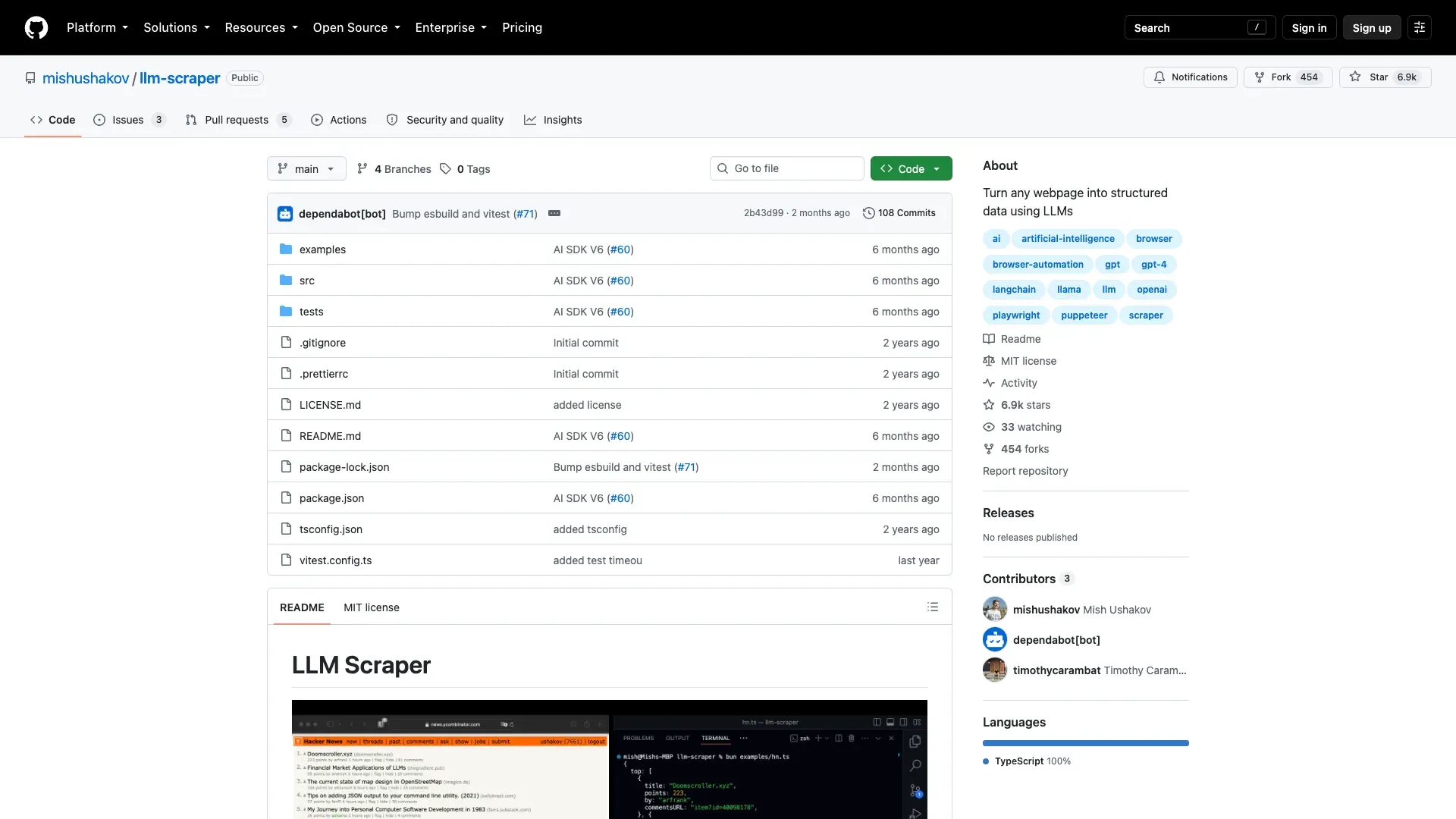
Task: Select the README tab
Action: point(302,607)
